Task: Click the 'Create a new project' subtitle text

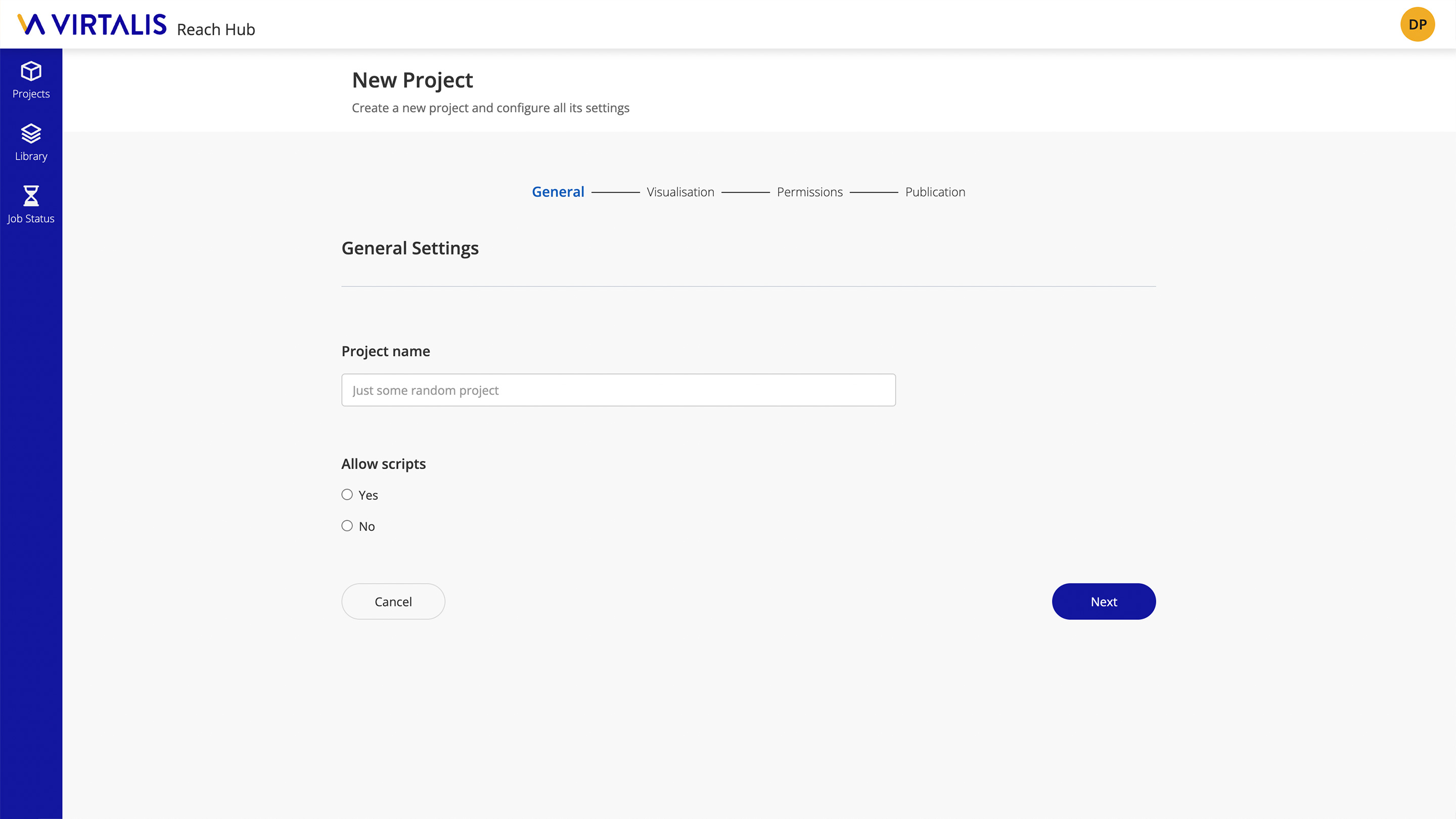Action: point(490,108)
